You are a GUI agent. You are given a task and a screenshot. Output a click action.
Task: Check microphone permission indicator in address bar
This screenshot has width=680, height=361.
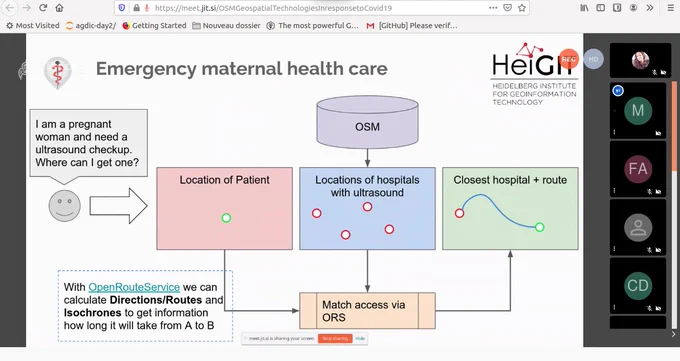147,8
